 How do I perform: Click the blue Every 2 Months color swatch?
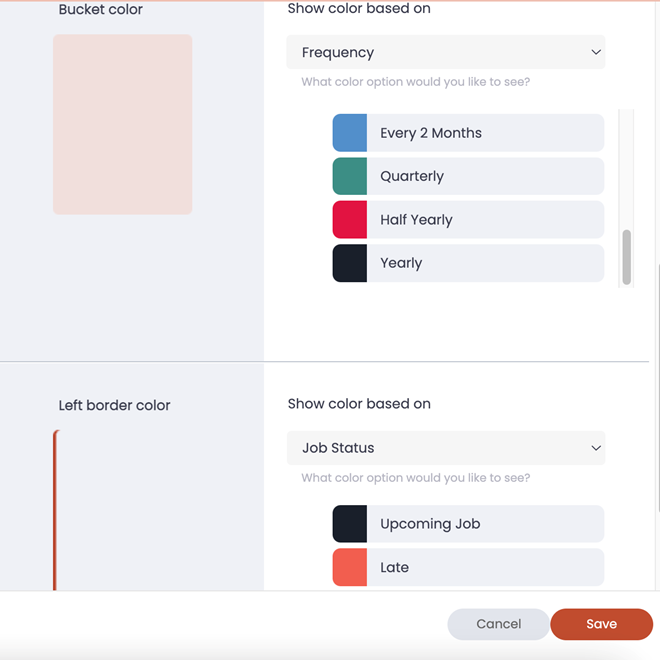[x=350, y=133]
